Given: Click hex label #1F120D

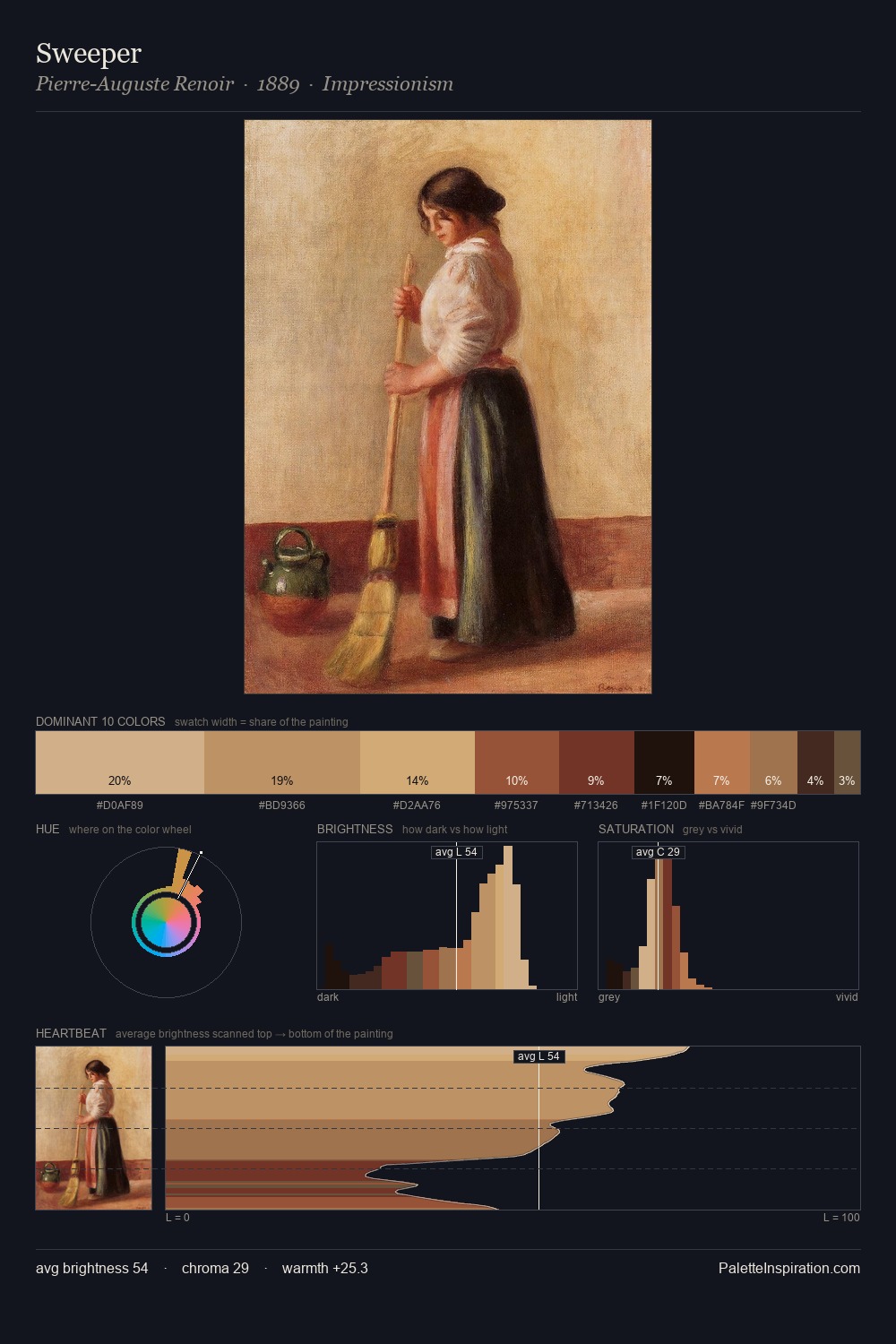Looking at the screenshot, I should pos(664,806).
